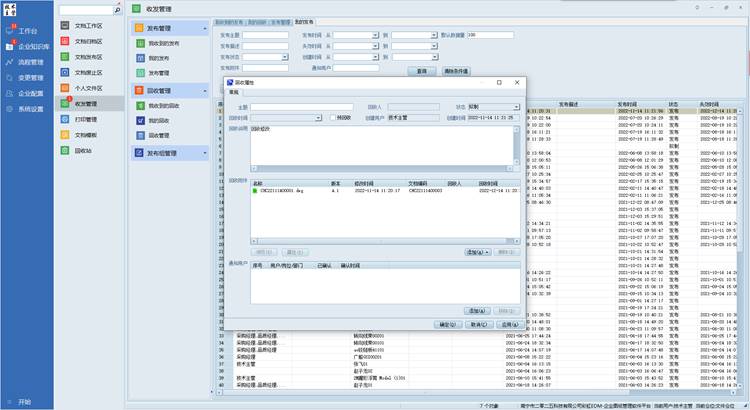Click the 确定 button in the dialog
750x410 pixels.
(447, 324)
